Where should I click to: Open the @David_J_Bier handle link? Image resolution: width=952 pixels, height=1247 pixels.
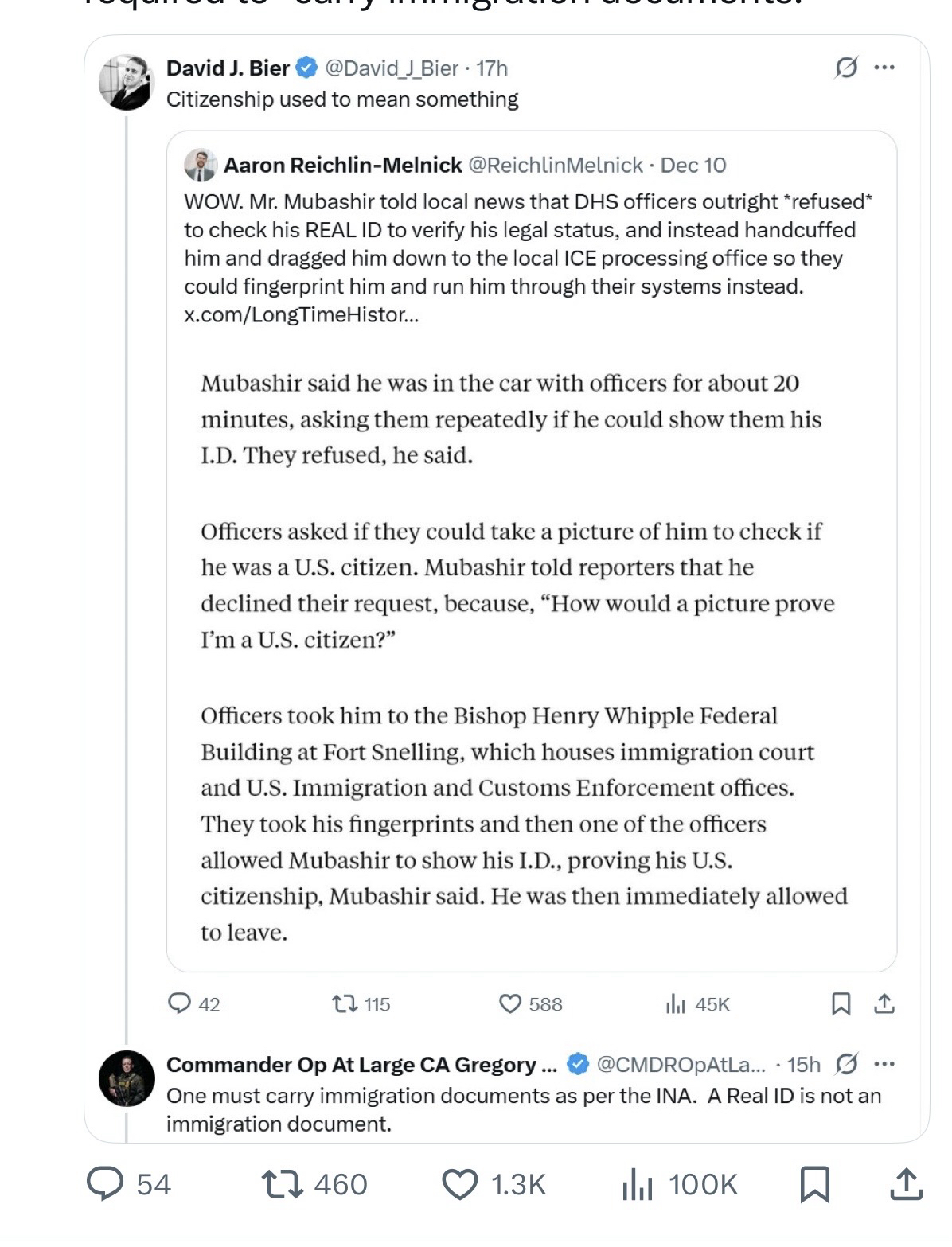(x=388, y=69)
